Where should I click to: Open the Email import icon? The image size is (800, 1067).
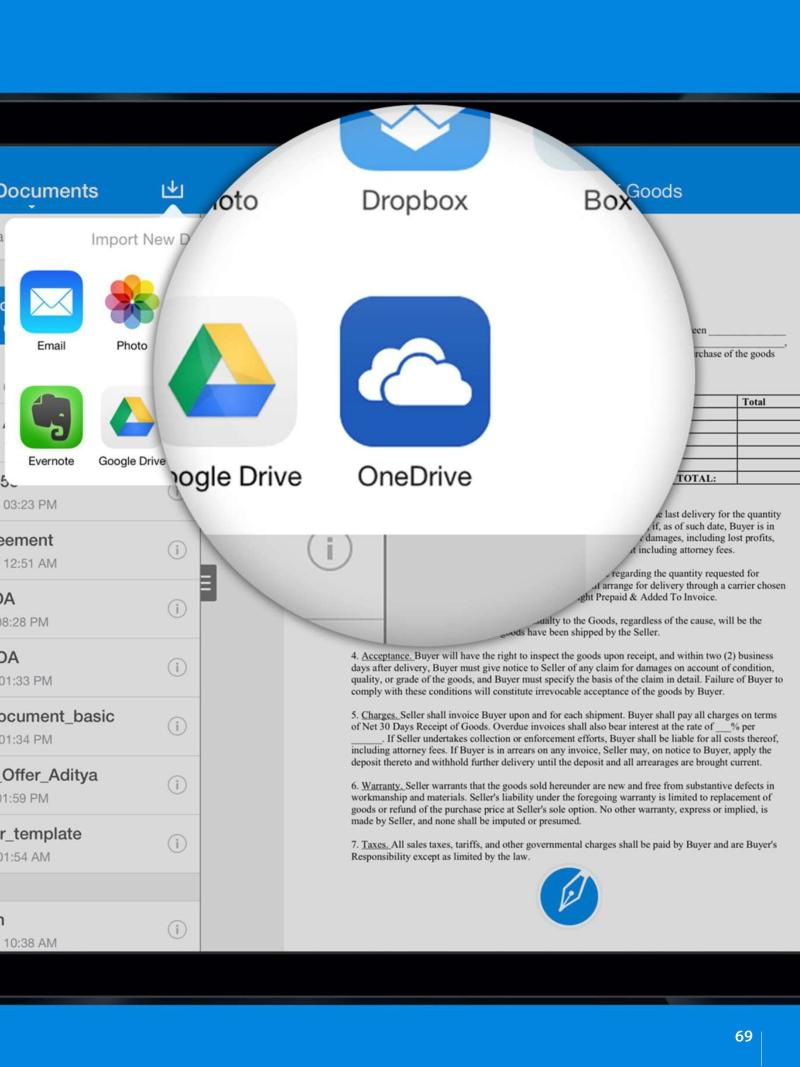pos(51,301)
